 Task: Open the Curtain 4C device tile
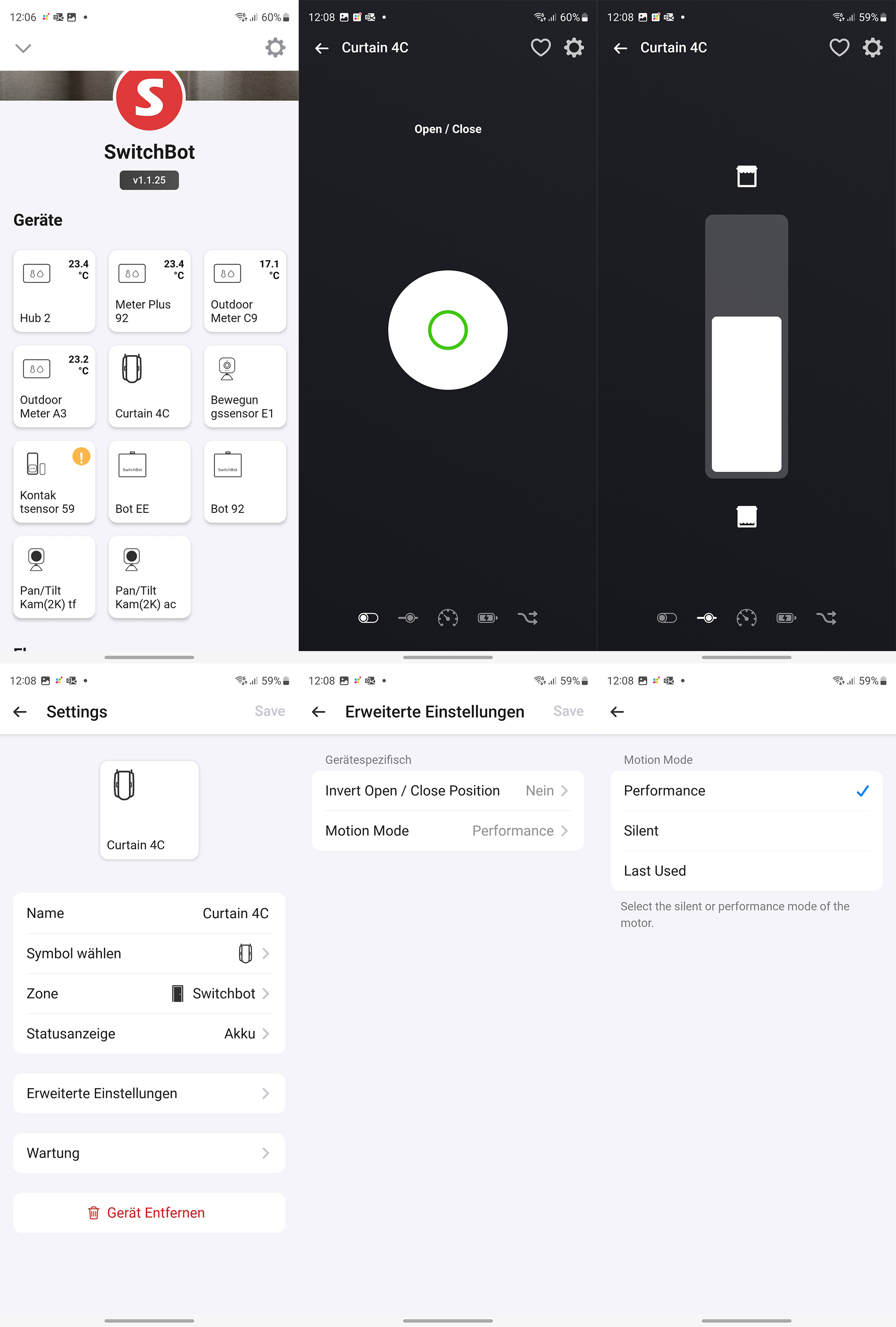point(149,386)
